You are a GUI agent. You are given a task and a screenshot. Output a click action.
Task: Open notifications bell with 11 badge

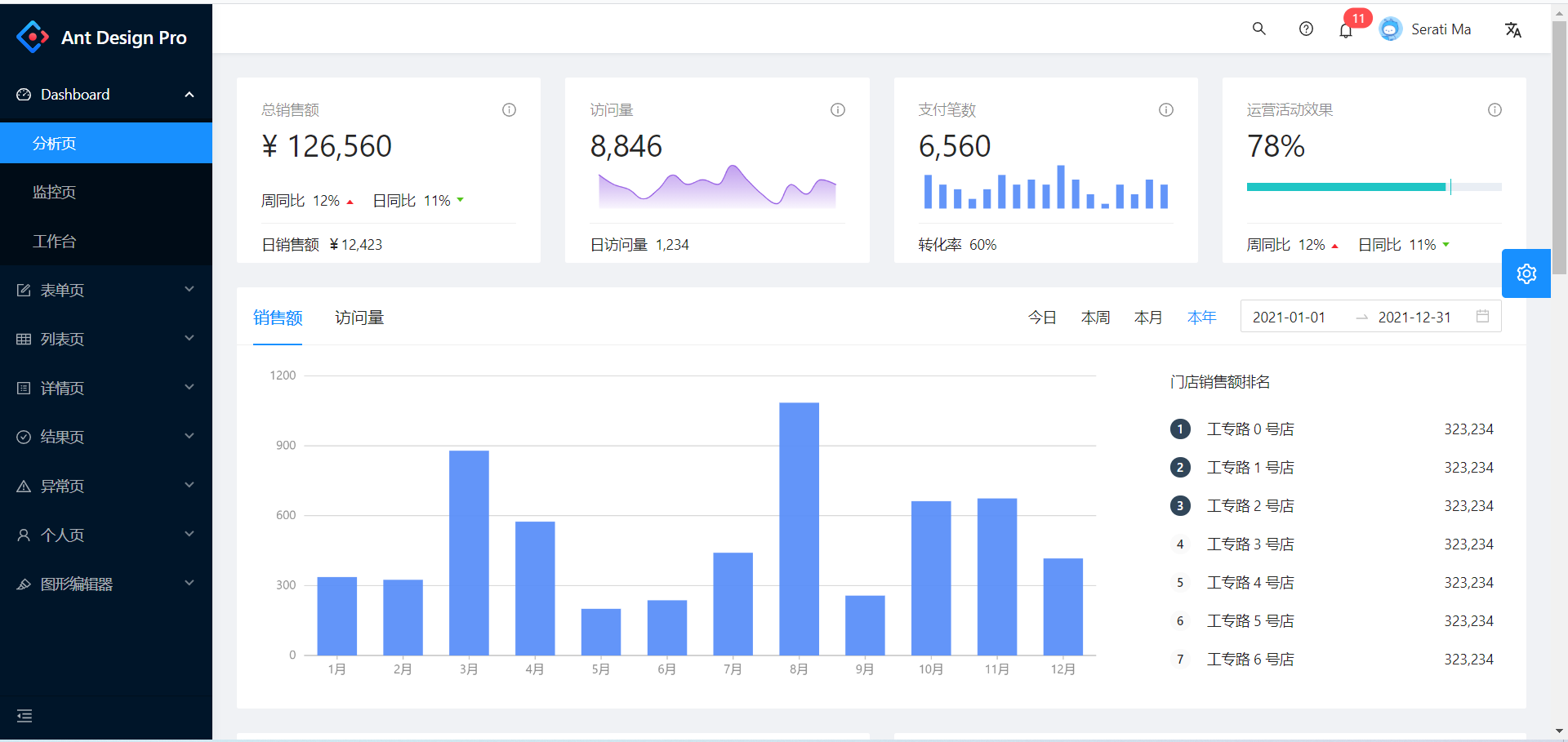1346,30
